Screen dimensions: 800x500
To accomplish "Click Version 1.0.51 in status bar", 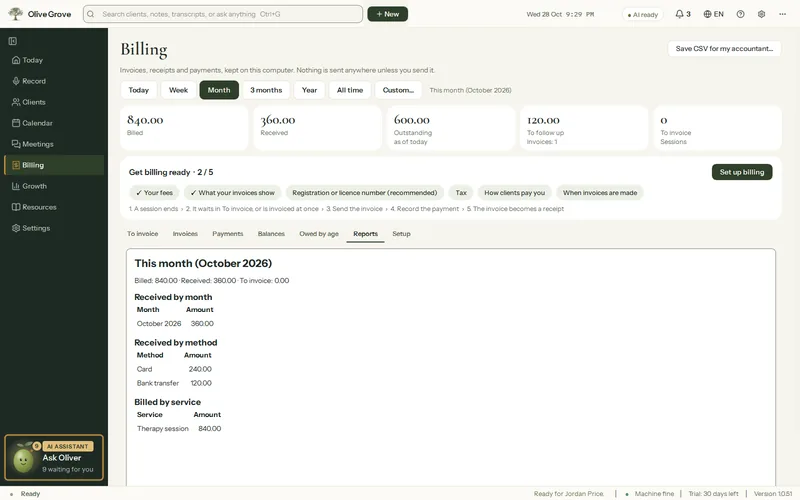I will (773, 493).
